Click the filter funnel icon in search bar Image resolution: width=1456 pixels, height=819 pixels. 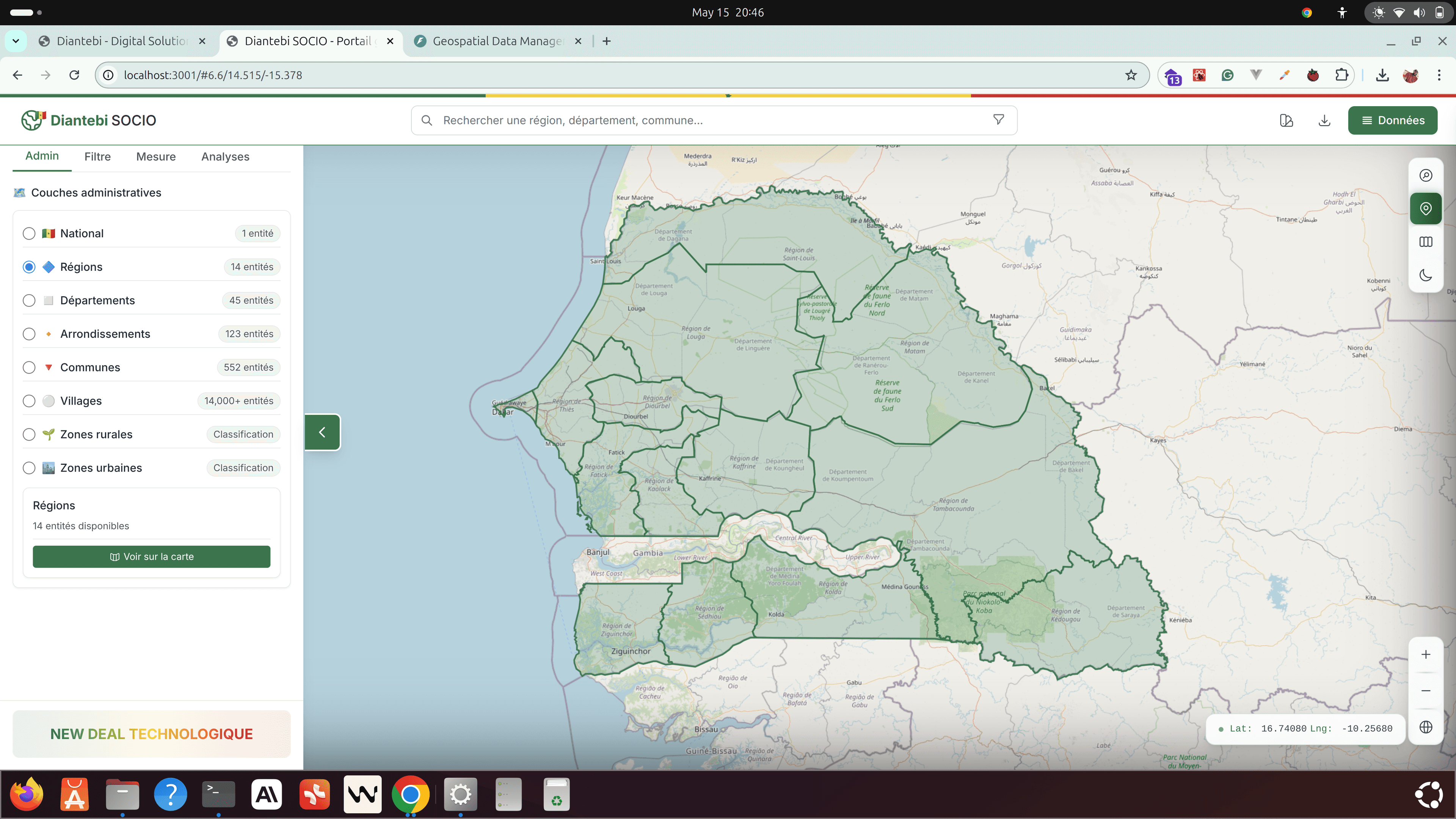click(x=998, y=120)
